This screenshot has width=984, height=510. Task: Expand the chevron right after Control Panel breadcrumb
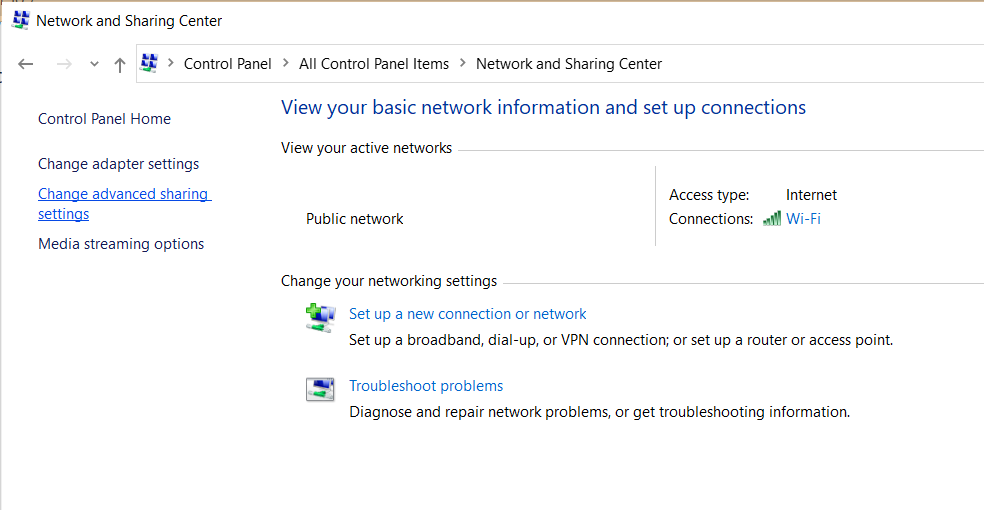(x=285, y=64)
